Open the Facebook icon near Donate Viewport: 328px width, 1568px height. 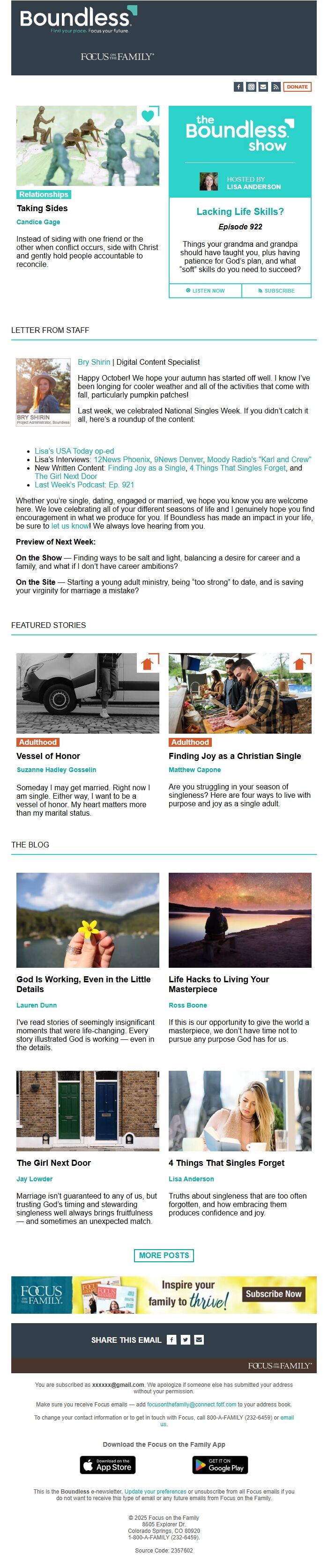(239, 87)
